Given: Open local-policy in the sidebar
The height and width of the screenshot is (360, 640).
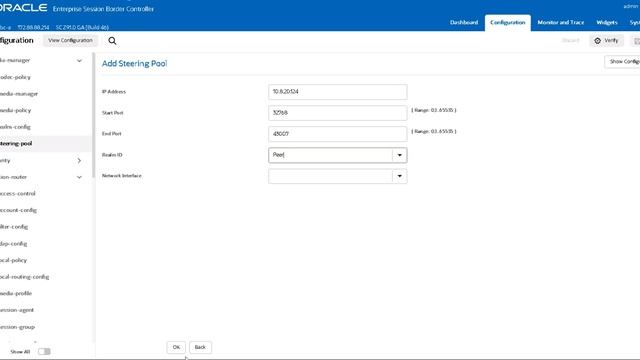Looking at the screenshot, I should point(13,260).
